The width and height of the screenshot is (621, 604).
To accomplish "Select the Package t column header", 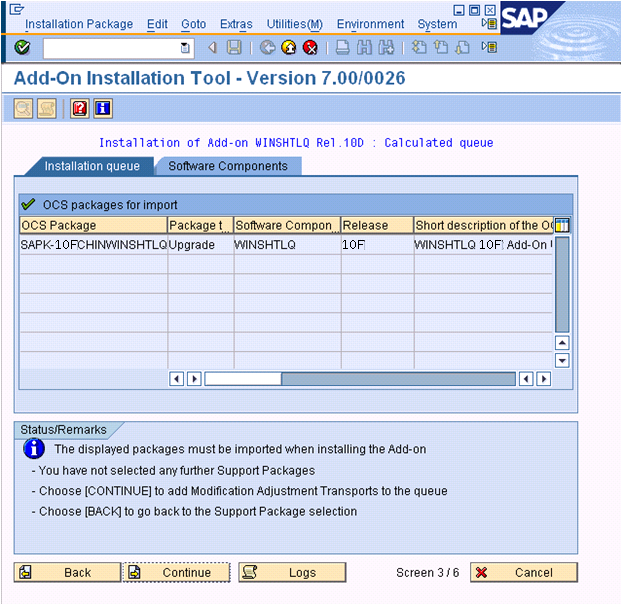I will pyautogui.click(x=200, y=225).
